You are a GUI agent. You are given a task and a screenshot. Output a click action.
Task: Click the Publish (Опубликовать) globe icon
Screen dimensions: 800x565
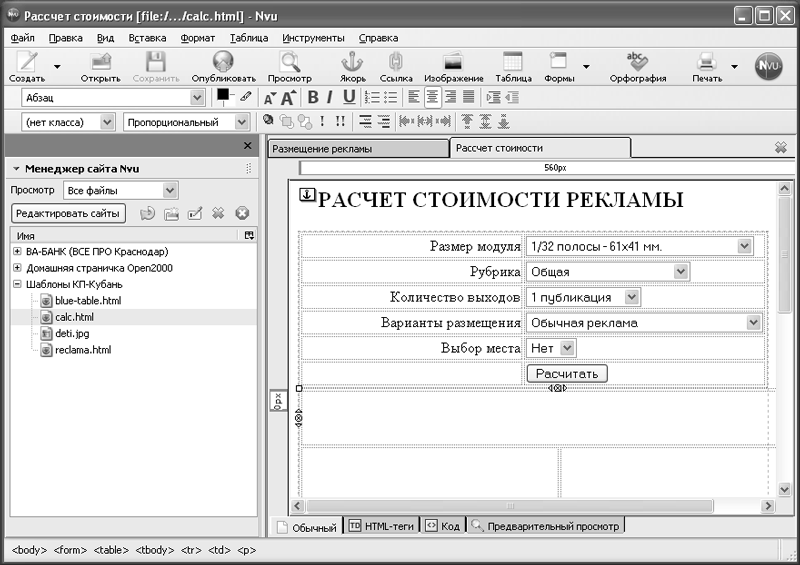coord(223,62)
